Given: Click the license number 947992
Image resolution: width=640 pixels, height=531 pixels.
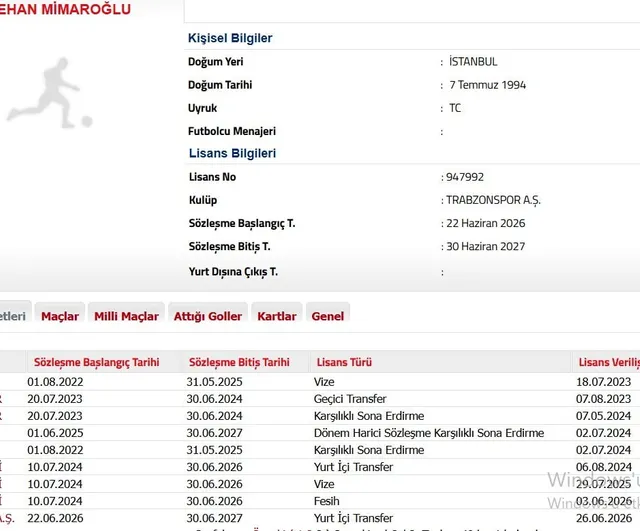Looking at the screenshot, I should 465,177.
